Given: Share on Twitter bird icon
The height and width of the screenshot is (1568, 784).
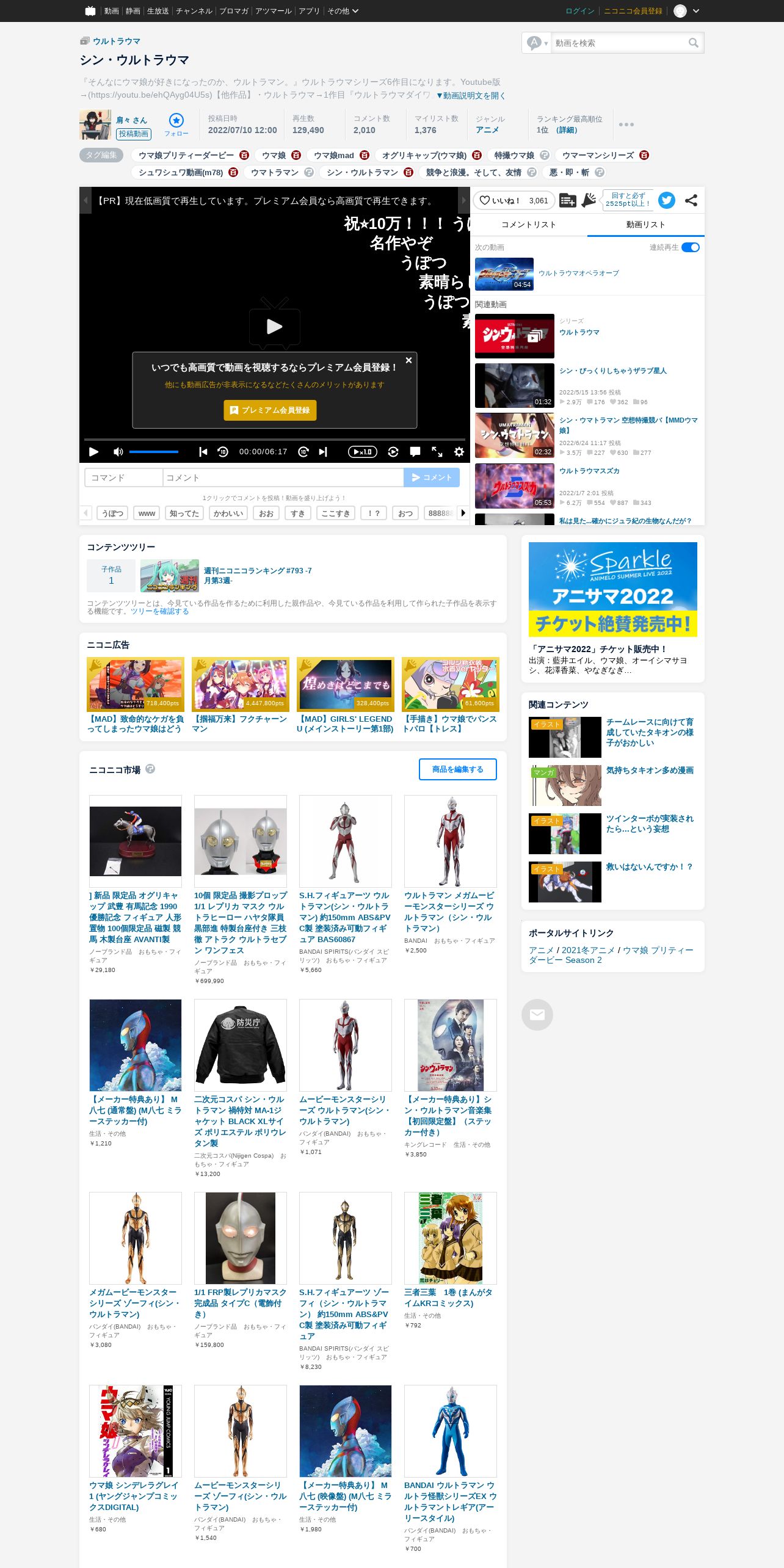Looking at the screenshot, I should click(x=667, y=200).
